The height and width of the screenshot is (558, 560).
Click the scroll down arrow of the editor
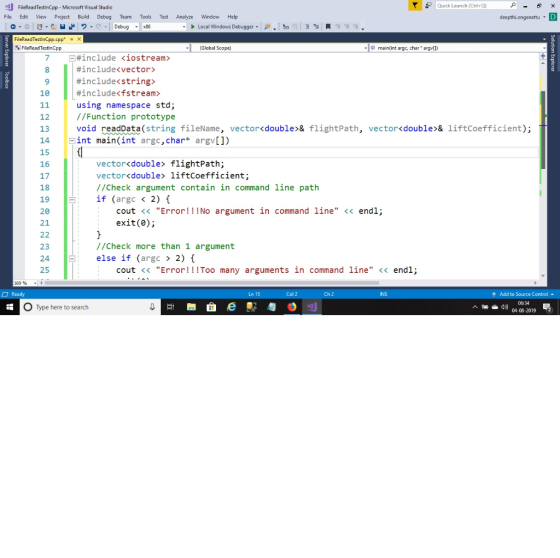(x=543, y=276)
